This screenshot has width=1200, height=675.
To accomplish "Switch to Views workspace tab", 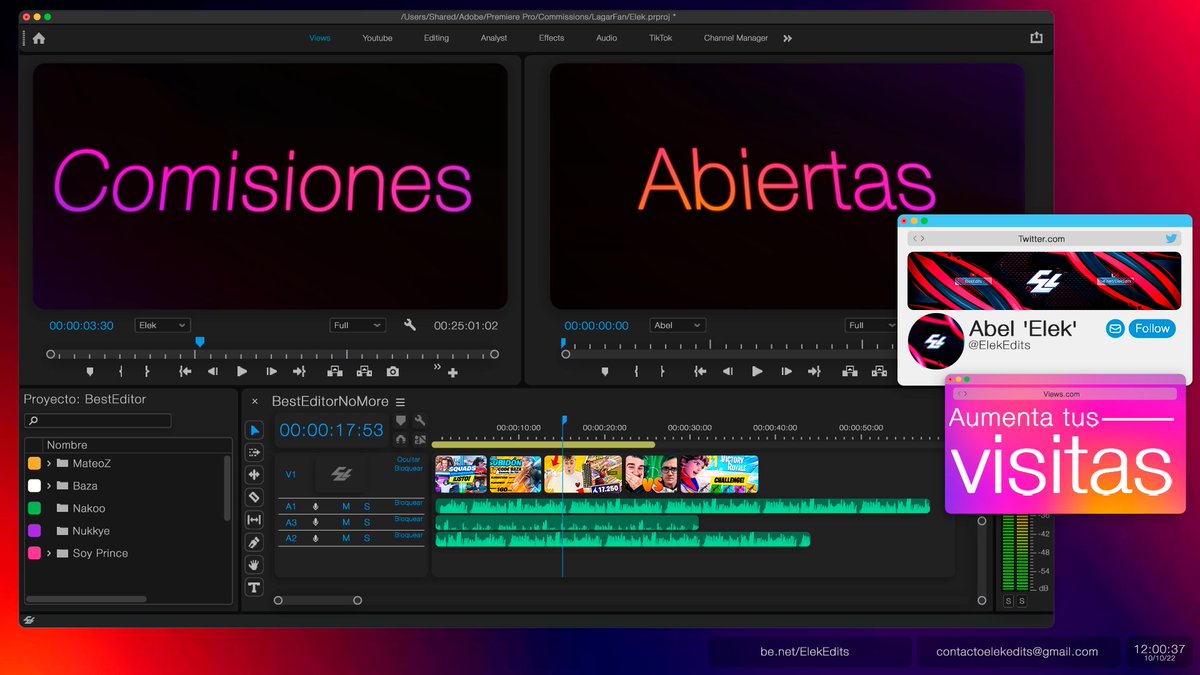I will click(x=320, y=38).
